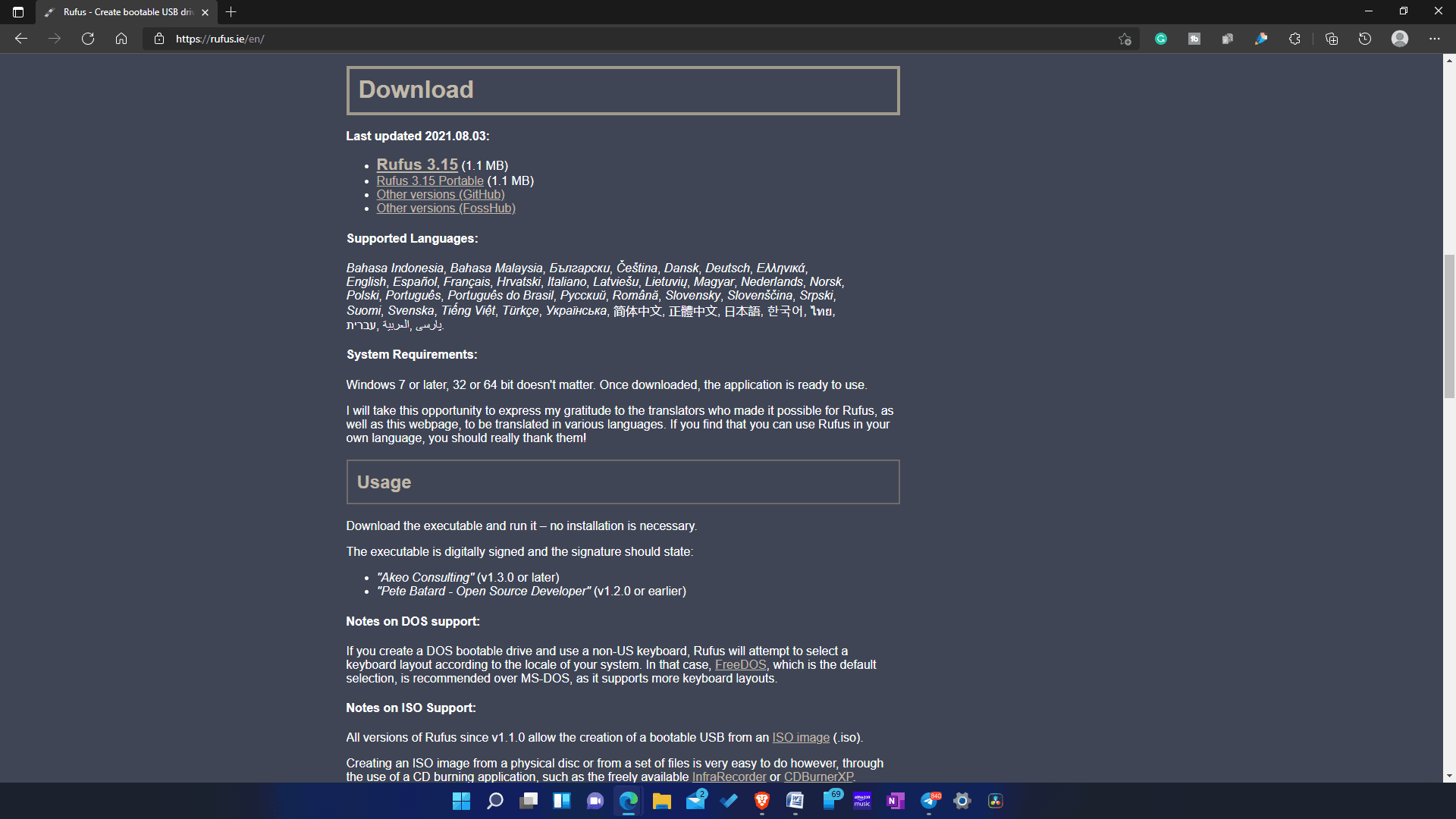Viewport: 1456px width, 819px height.
Task: Open a new browser tab
Action: coord(231,12)
